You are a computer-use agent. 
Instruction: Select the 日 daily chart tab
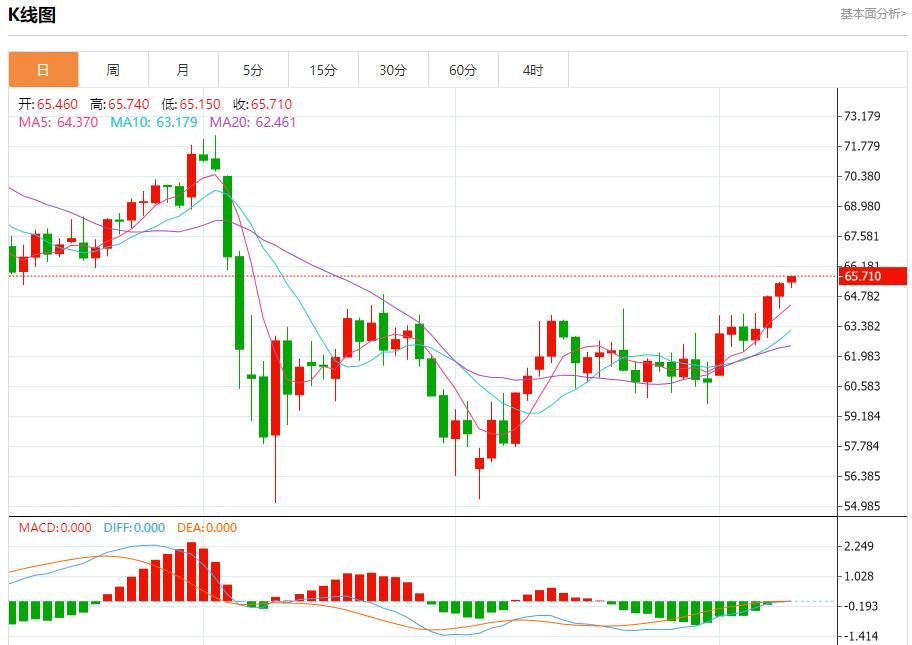click(43, 70)
